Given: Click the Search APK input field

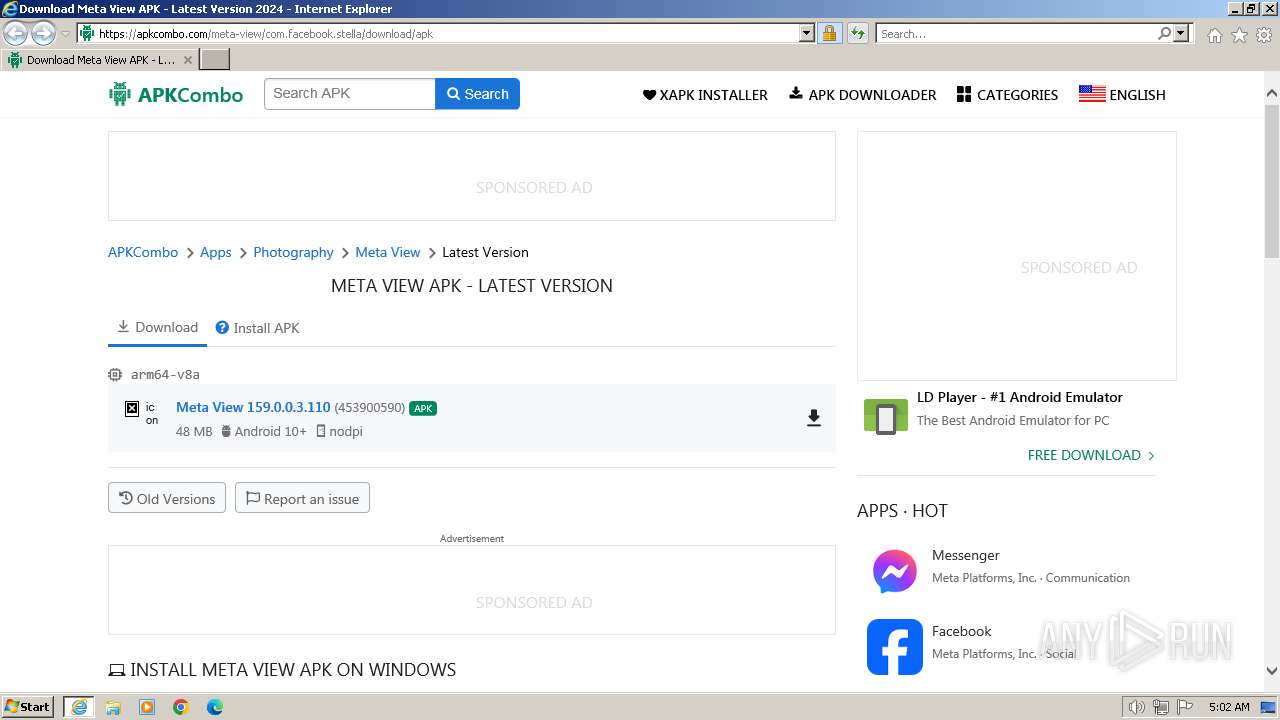Looking at the screenshot, I should (350, 94).
